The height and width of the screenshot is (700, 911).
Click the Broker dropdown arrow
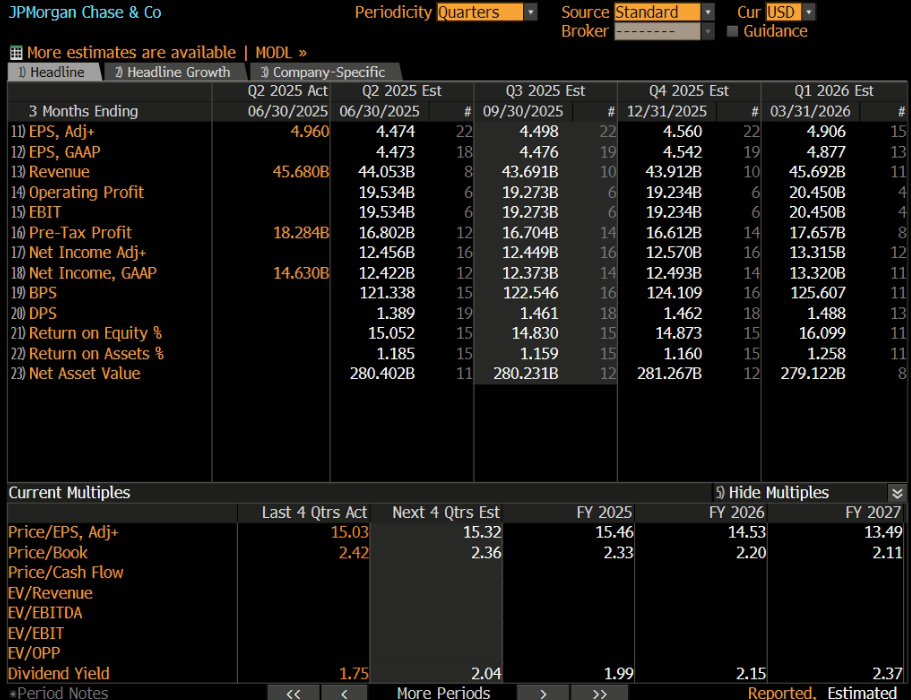707,31
